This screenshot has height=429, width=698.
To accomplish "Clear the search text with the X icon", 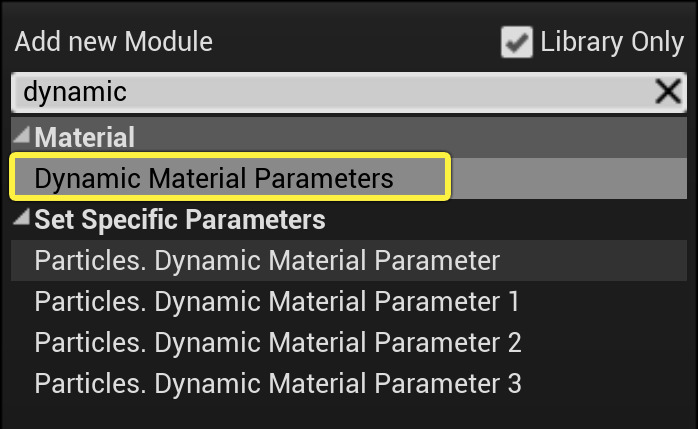I will 667,93.
